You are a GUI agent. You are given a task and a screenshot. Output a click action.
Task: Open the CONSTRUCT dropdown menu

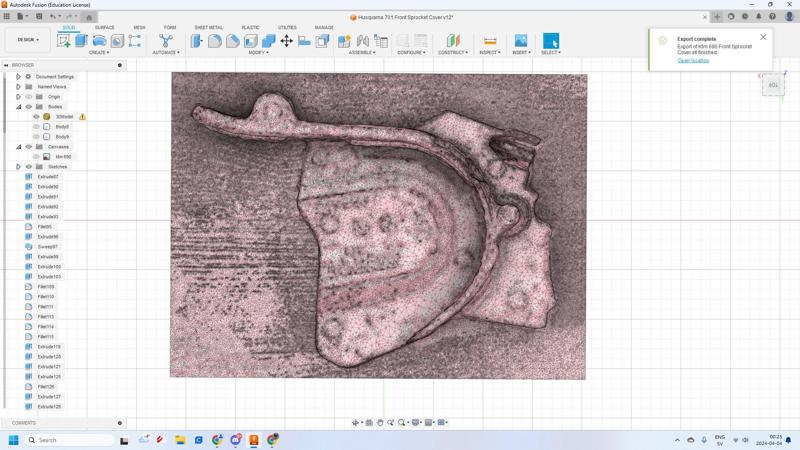point(453,53)
